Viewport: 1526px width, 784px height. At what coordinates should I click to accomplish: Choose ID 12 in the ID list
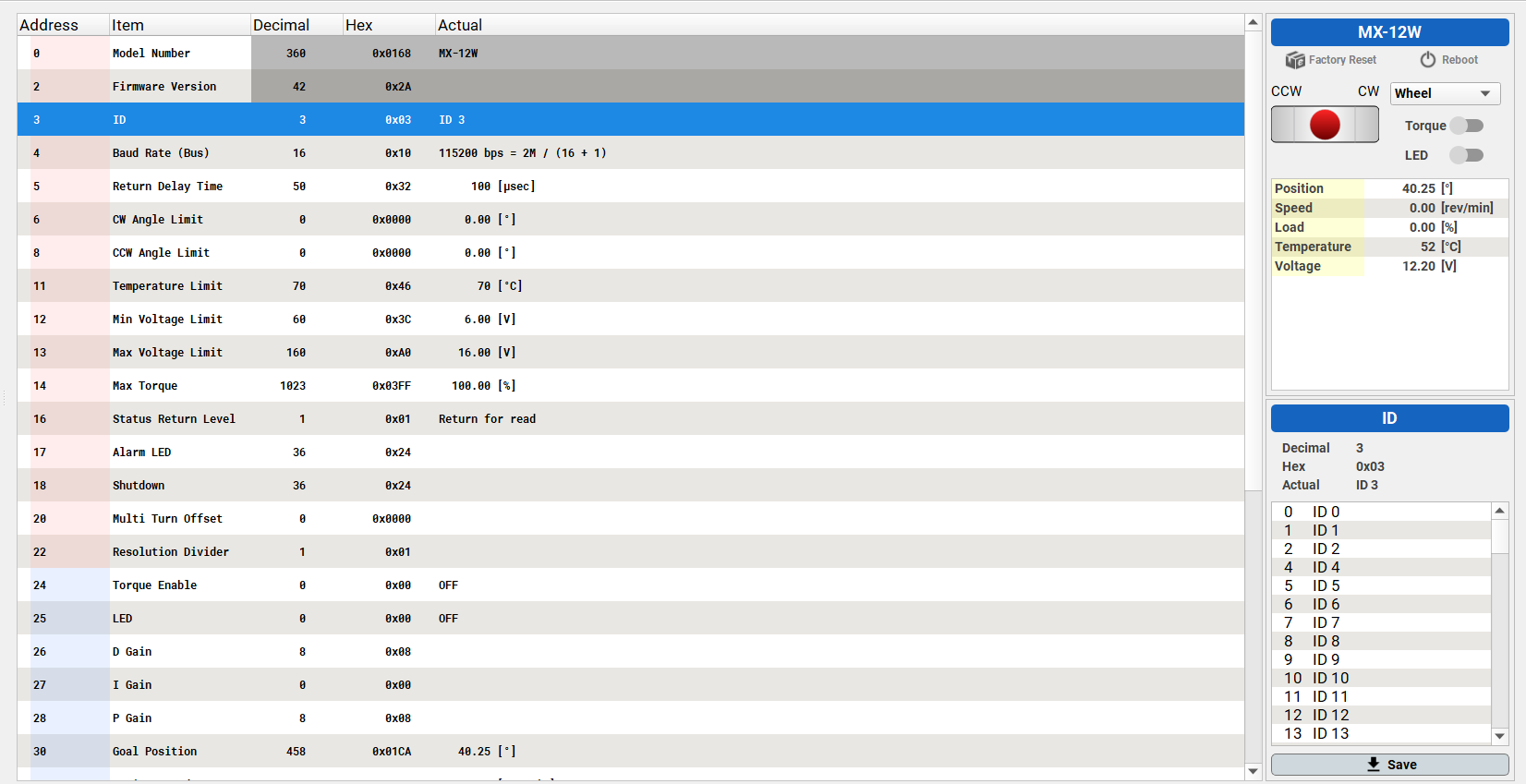1382,715
